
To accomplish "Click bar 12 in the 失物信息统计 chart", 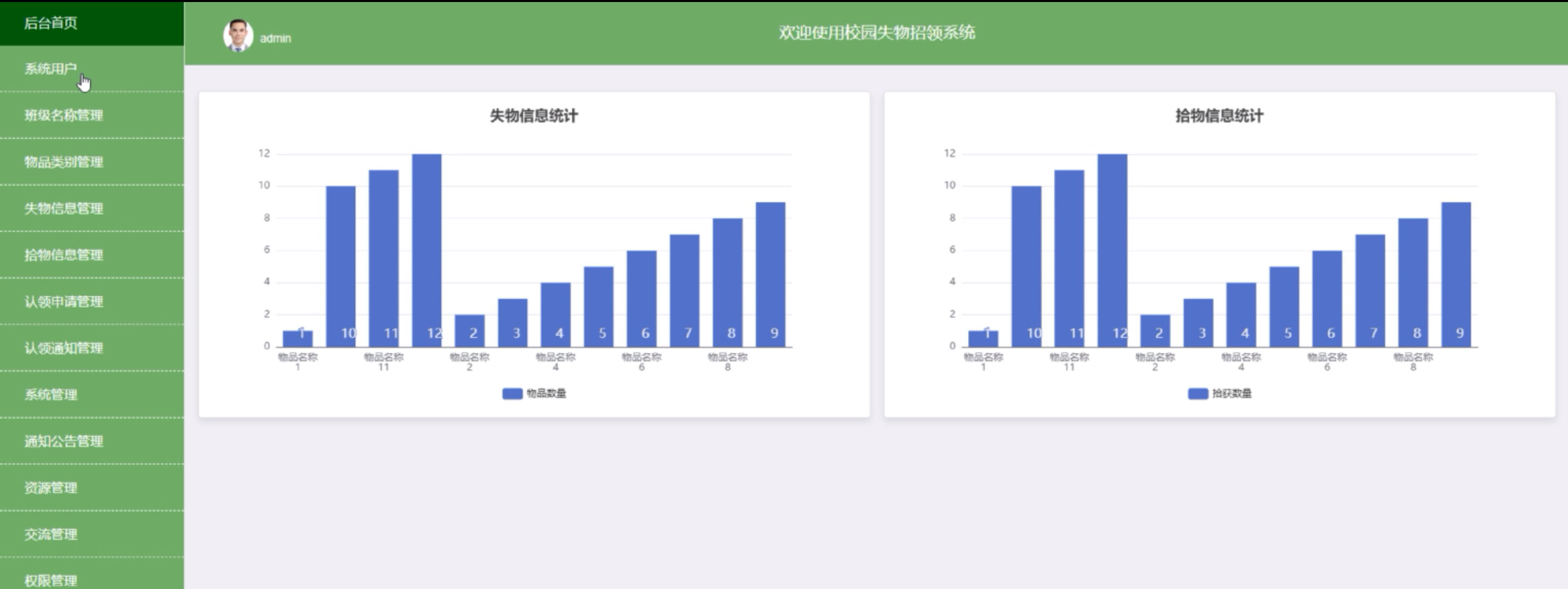I will click(426, 250).
